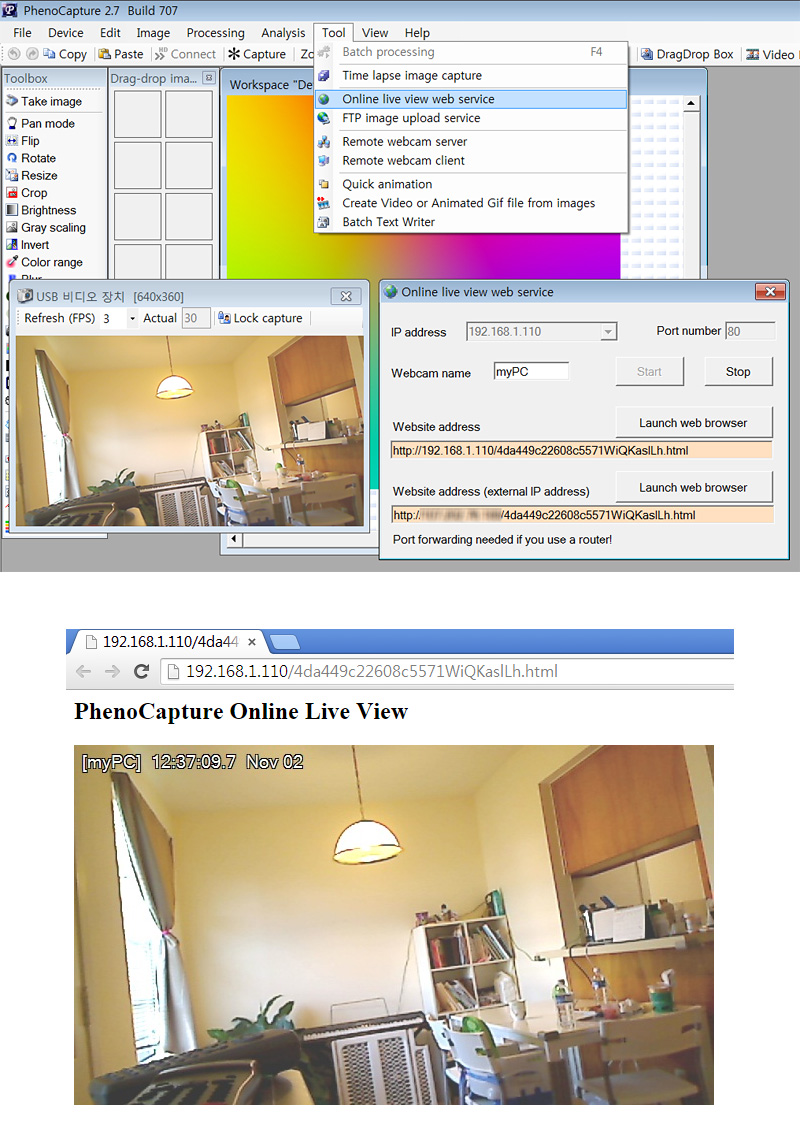The image size is (800, 1128).
Task: Click the Webcam name input field
Action: coord(531,372)
